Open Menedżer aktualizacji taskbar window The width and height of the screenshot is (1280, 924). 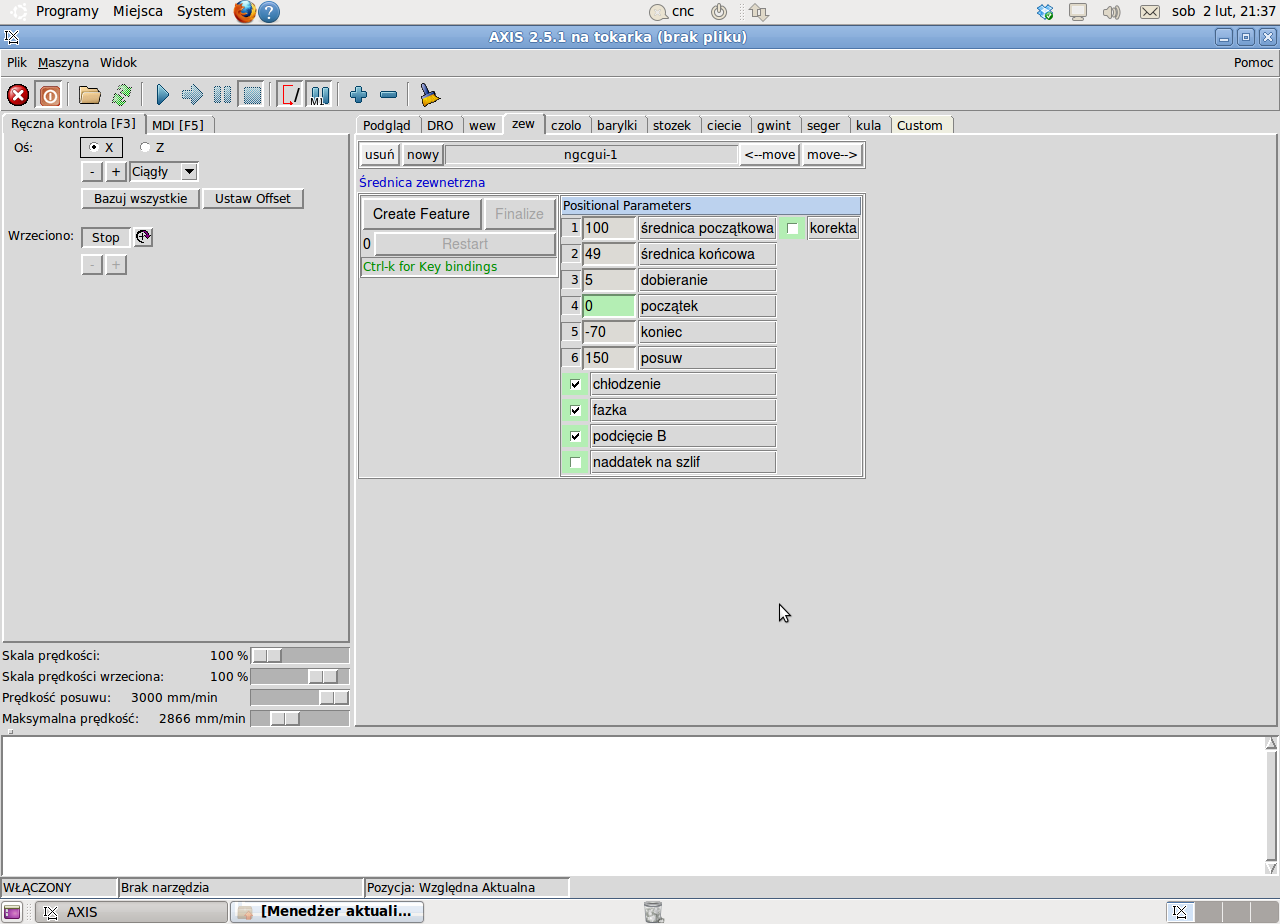point(328,911)
